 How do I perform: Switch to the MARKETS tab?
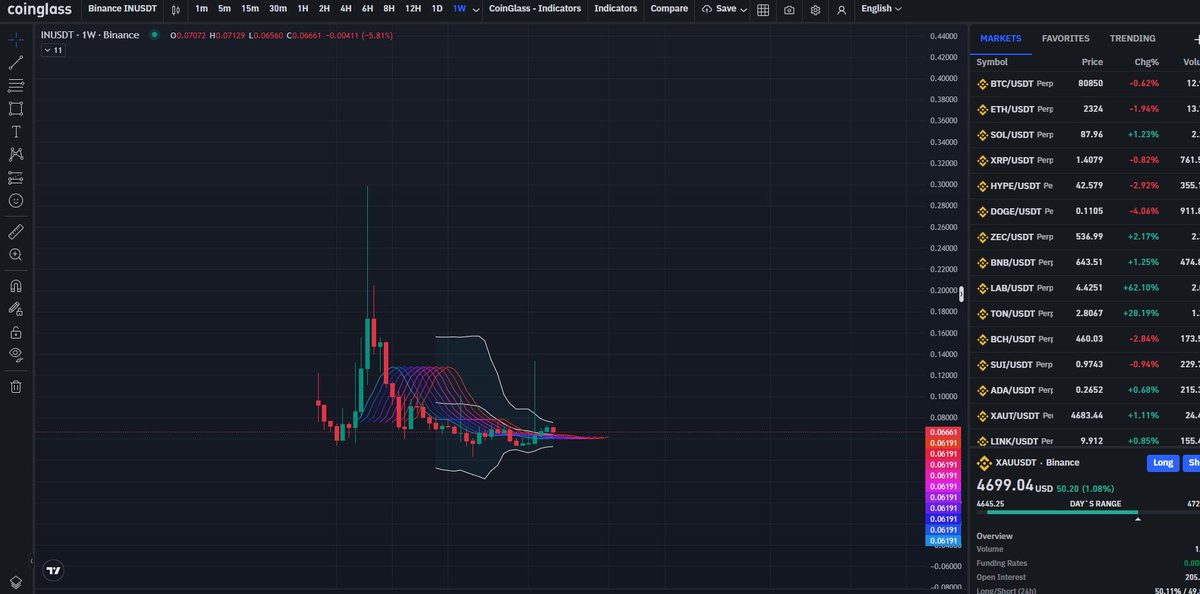pyautogui.click(x=1000, y=38)
